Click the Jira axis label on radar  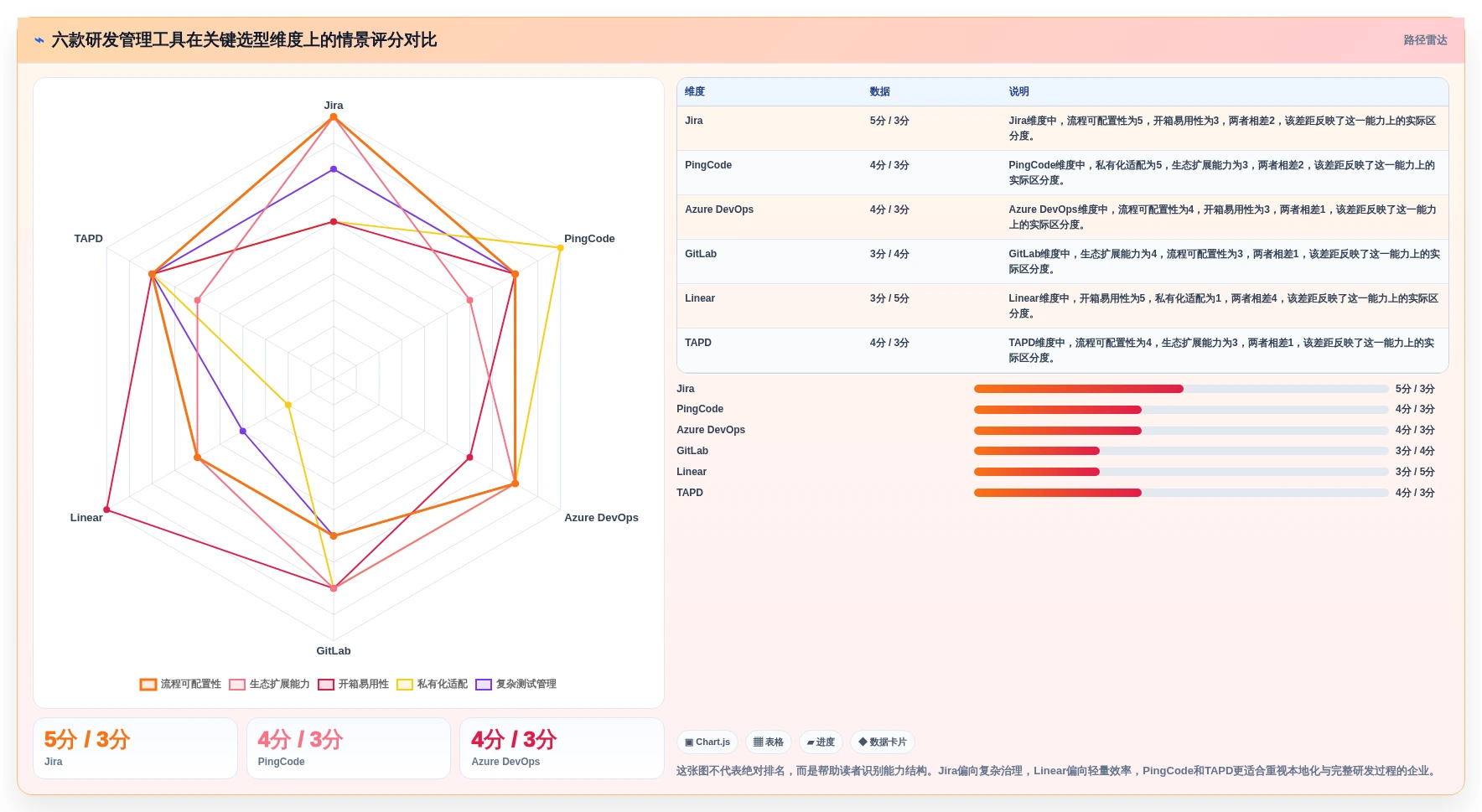coord(334,106)
